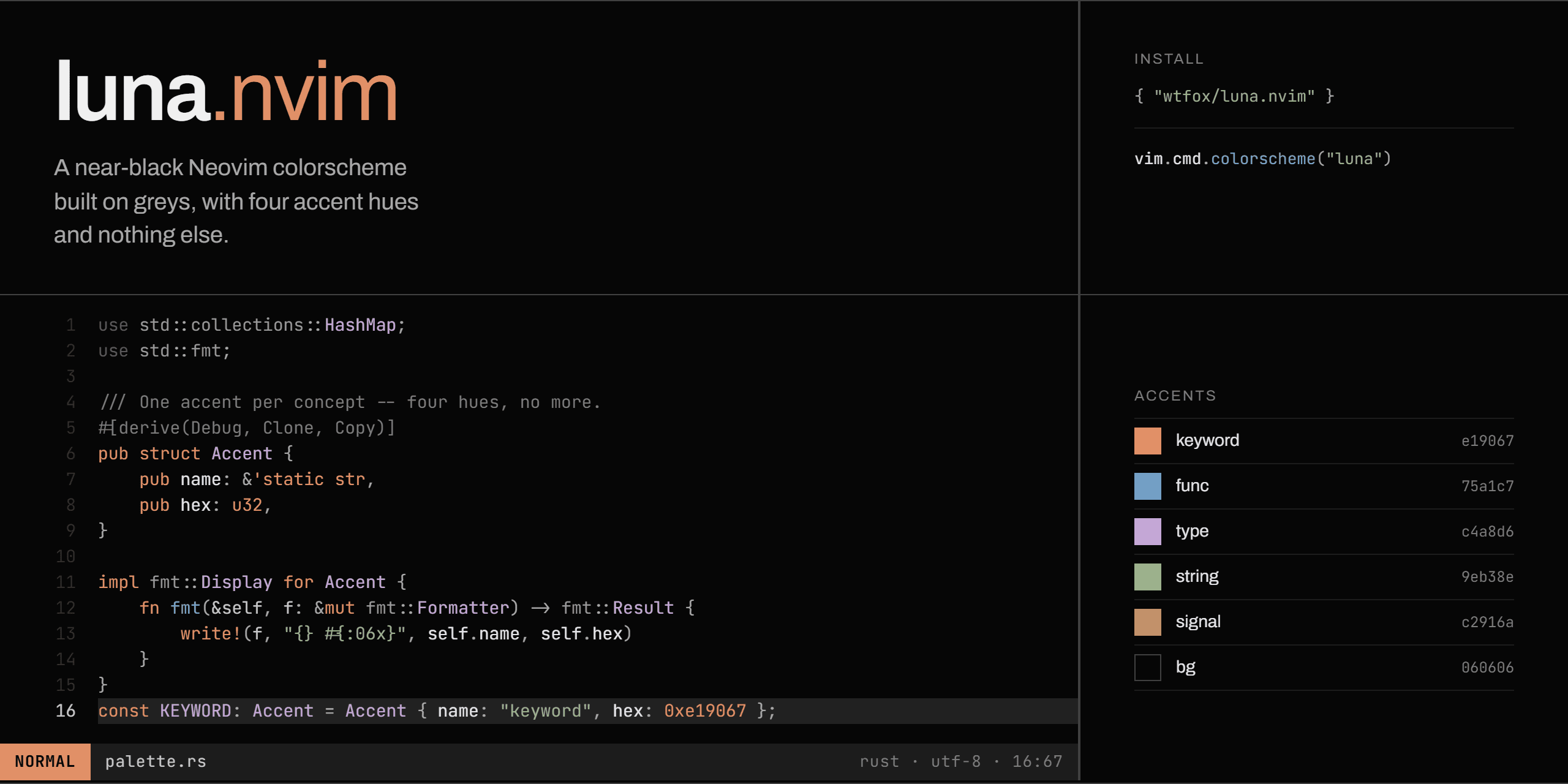The image size is (1568, 784).
Task: Click the Result type on line 12
Action: point(643,608)
